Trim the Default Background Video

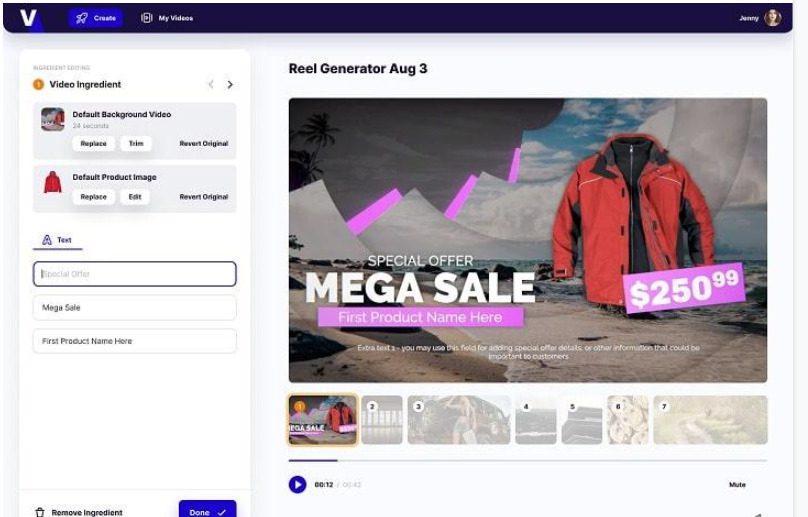click(136, 144)
